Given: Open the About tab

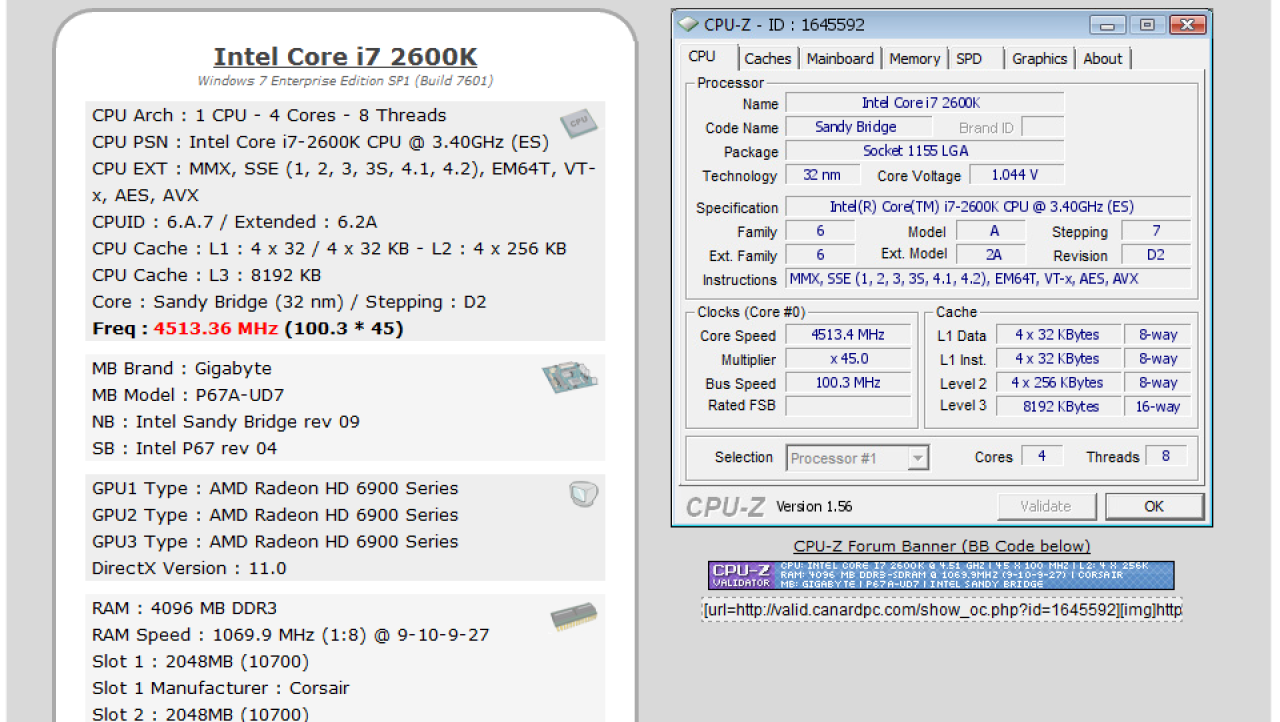Looking at the screenshot, I should tap(1102, 59).
